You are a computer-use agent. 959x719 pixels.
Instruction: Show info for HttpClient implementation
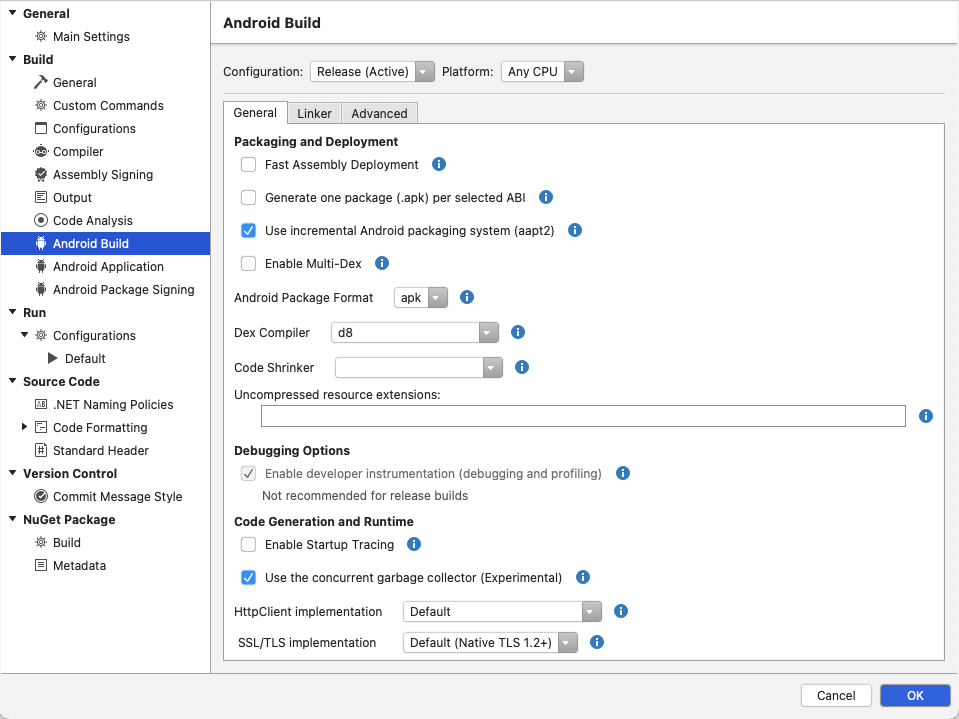click(621, 611)
